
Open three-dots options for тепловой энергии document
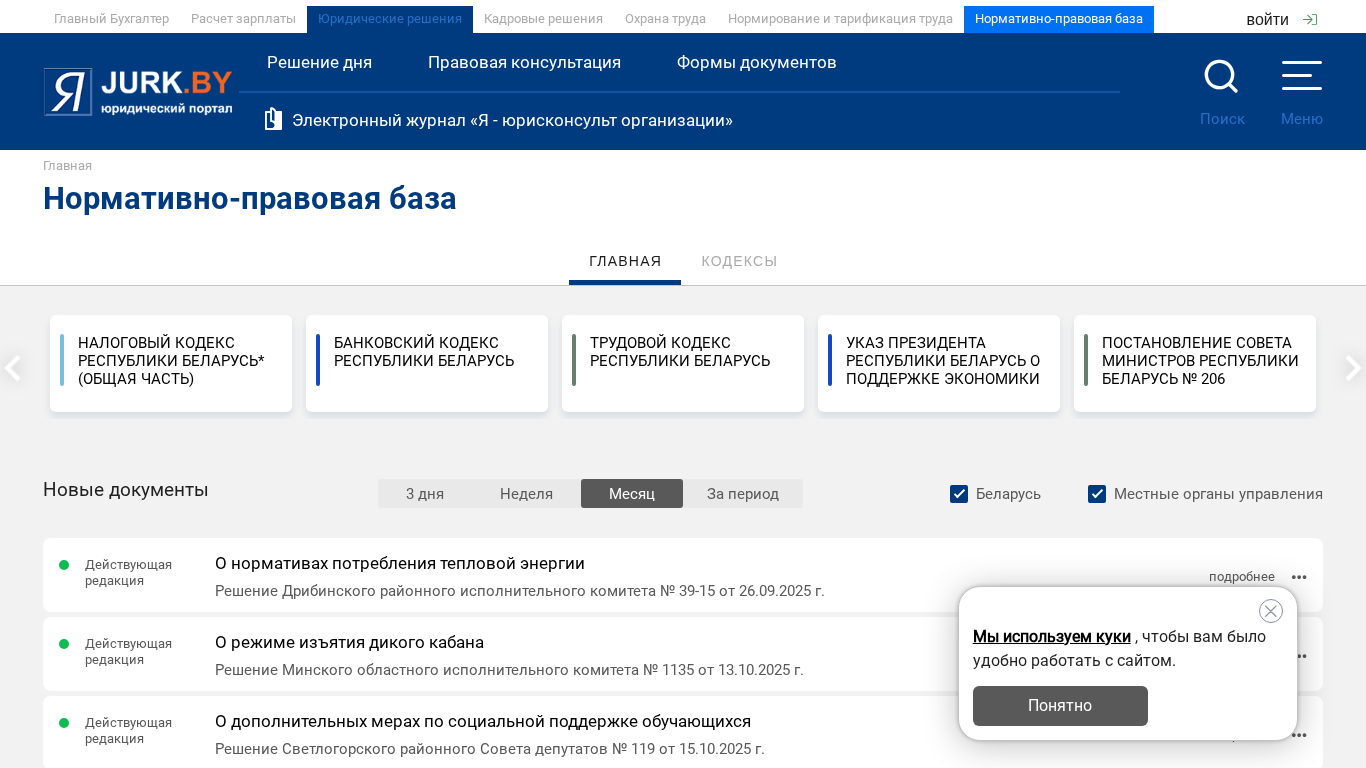[1299, 577]
